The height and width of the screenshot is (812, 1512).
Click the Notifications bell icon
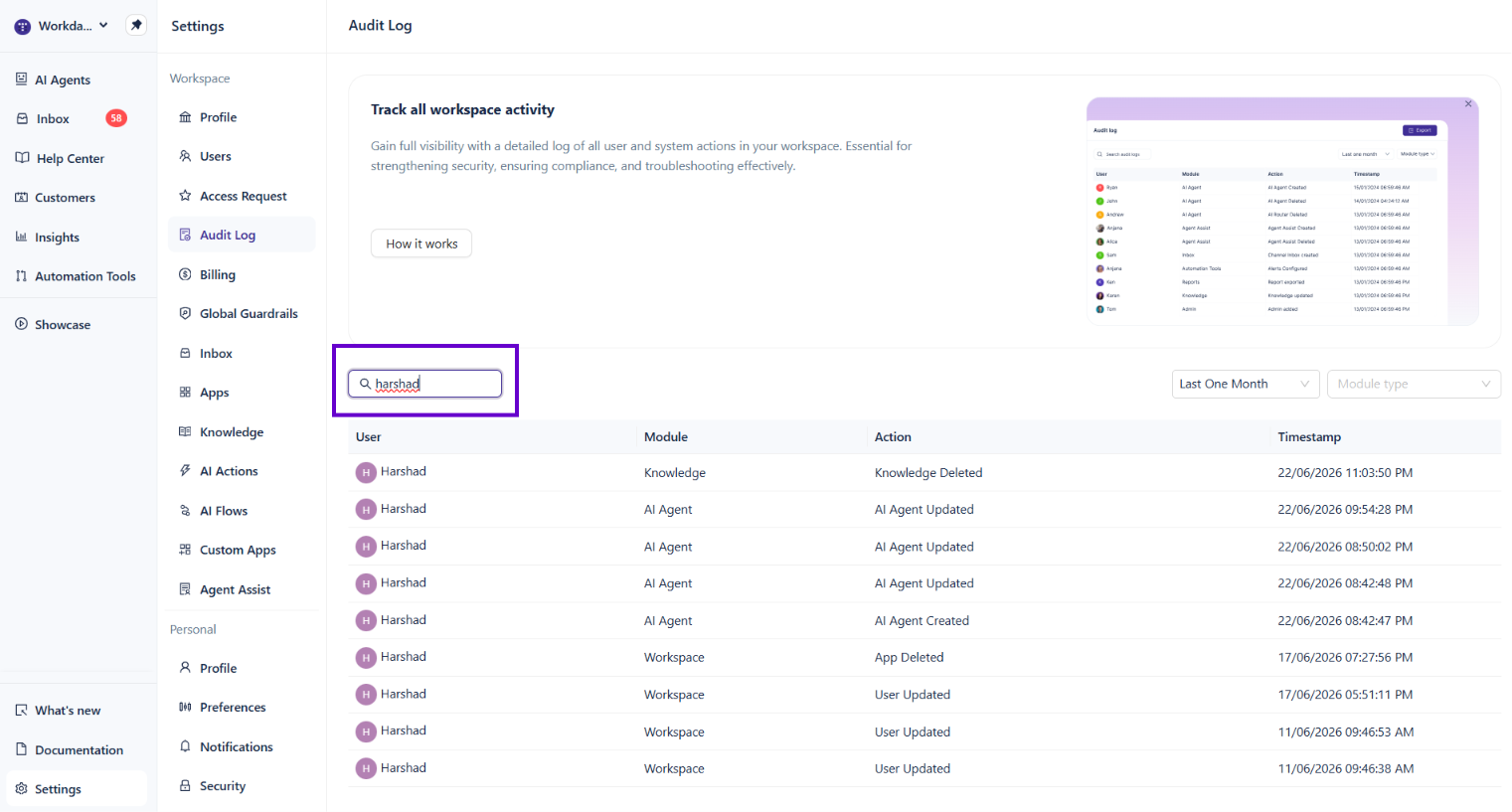tap(185, 746)
